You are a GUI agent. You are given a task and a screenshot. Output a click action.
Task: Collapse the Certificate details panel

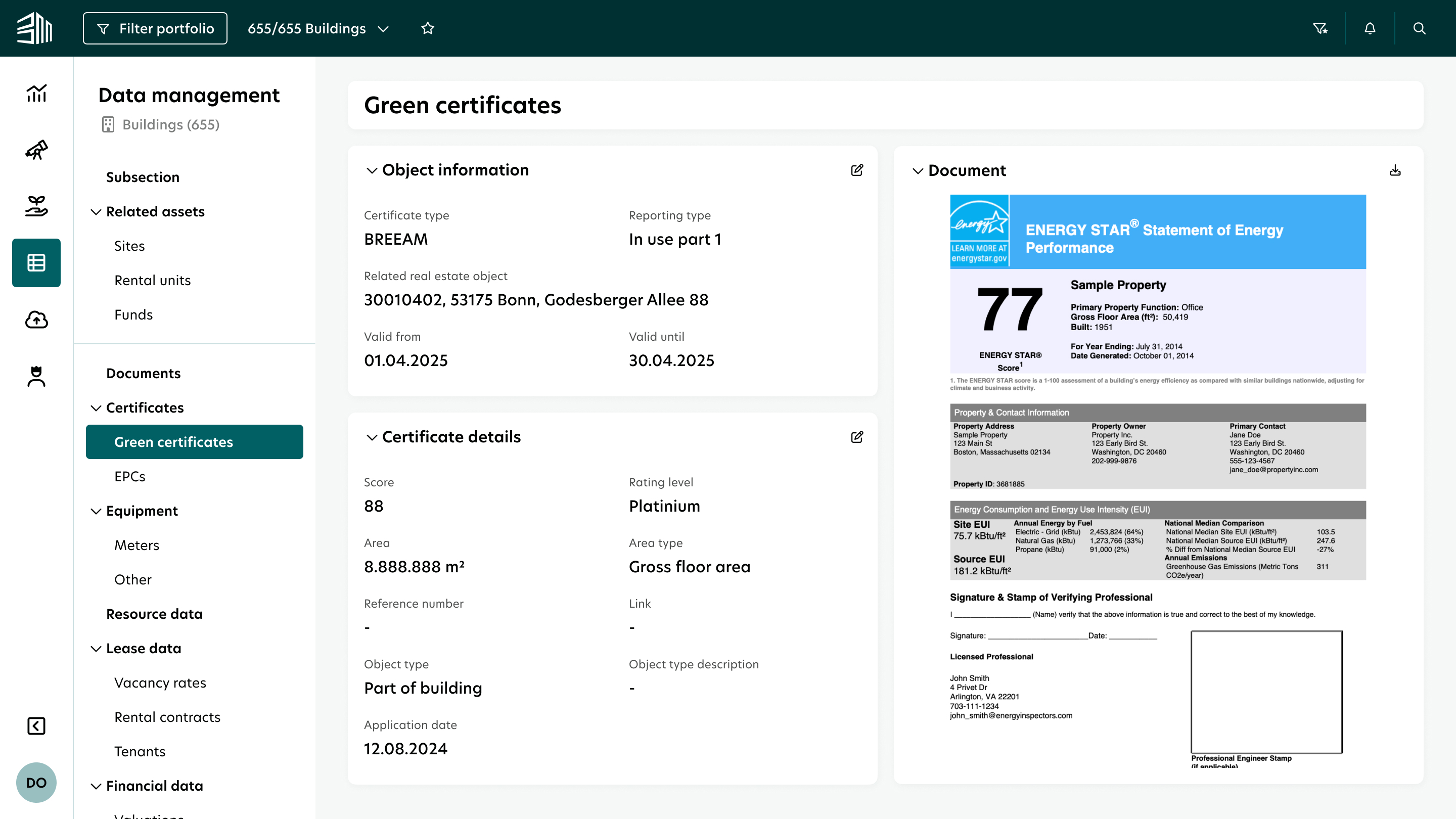click(x=372, y=437)
